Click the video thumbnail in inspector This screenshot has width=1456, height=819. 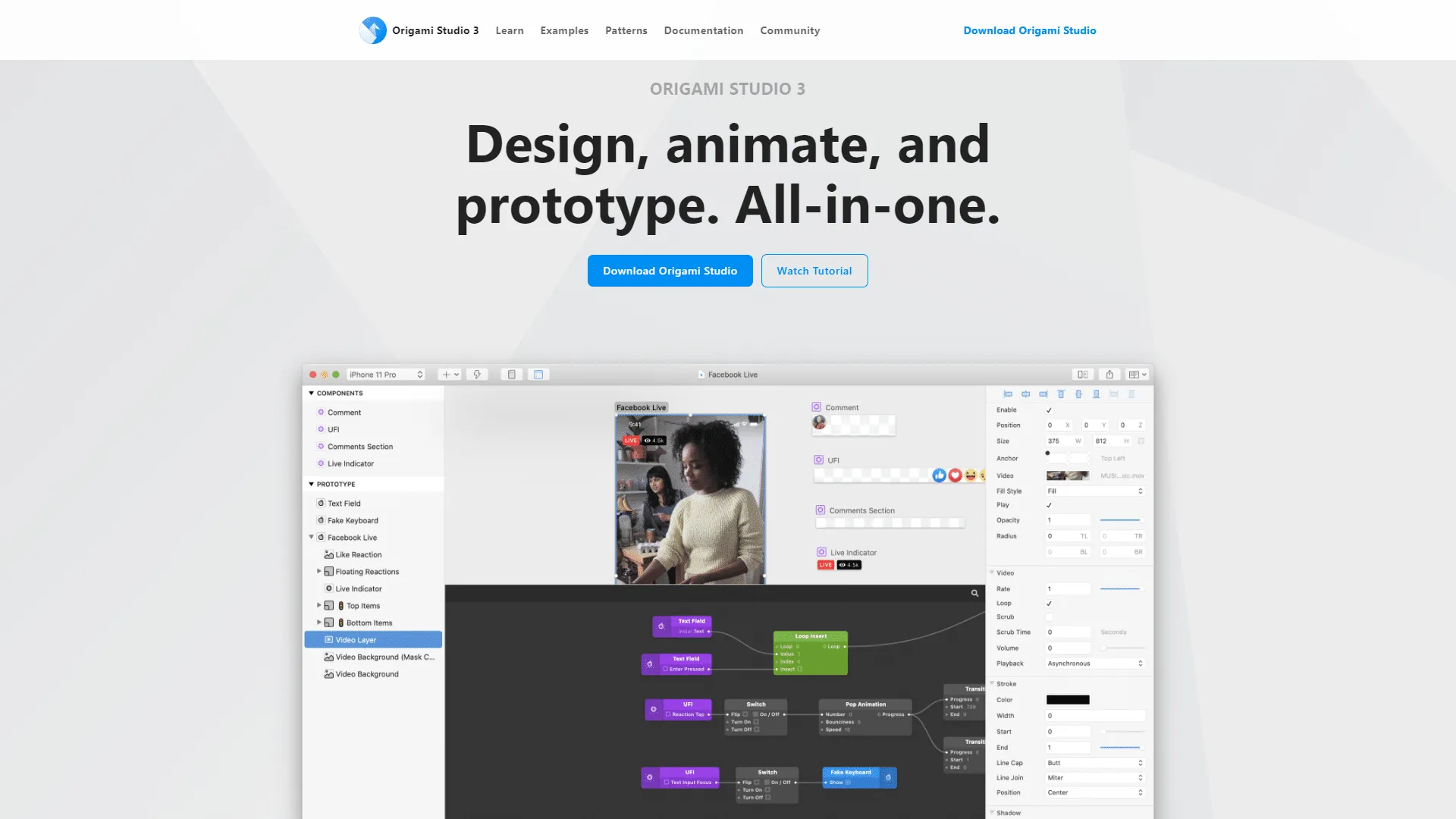pos(1068,475)
